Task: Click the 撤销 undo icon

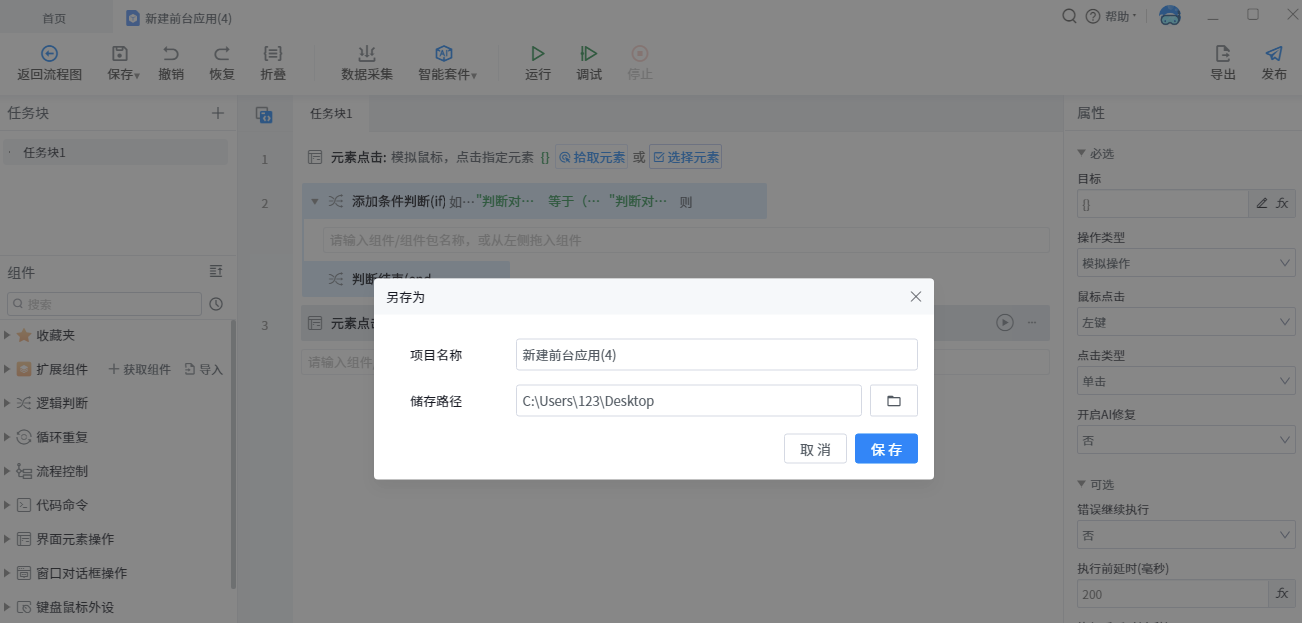Action: [171, 54]
